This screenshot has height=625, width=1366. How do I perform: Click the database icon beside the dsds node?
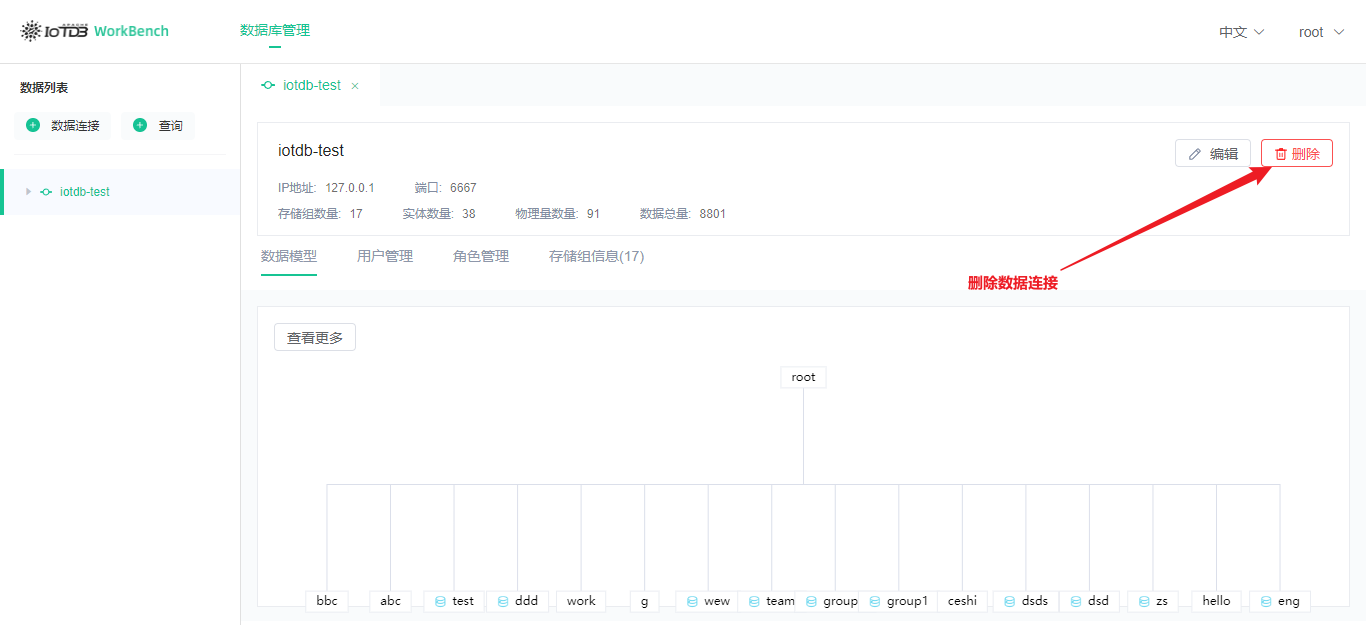click(1008, 601)
